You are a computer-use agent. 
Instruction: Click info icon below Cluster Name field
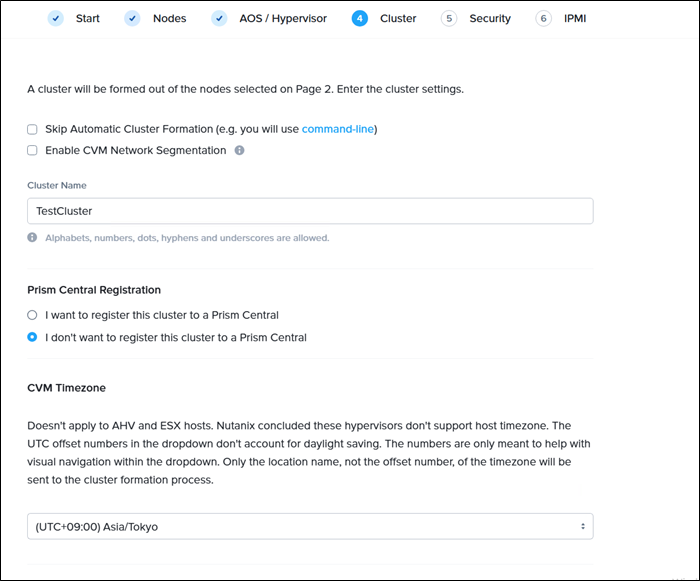(33, 238)
